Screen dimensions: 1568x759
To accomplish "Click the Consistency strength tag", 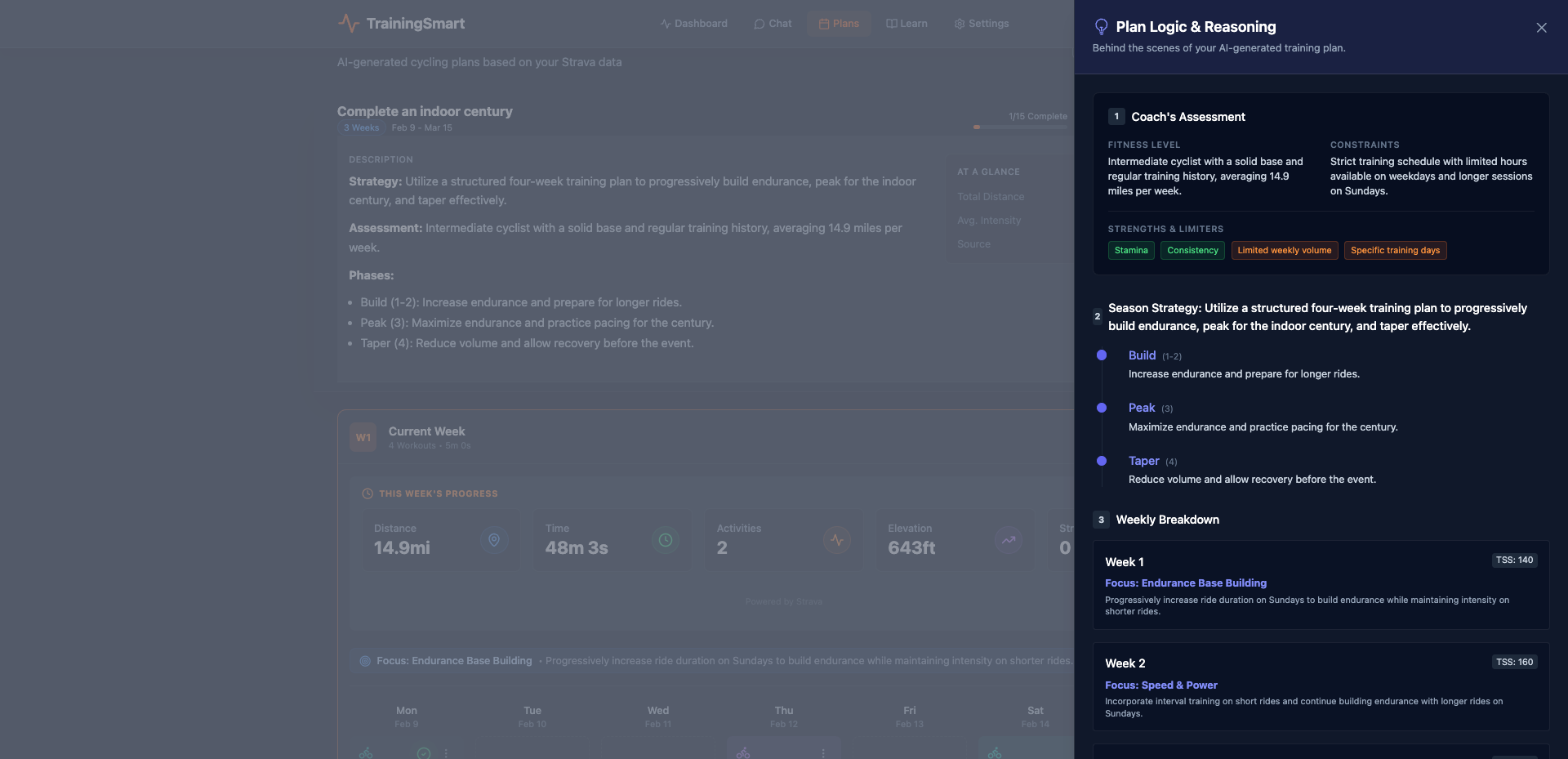I will tap(1192, 251).
